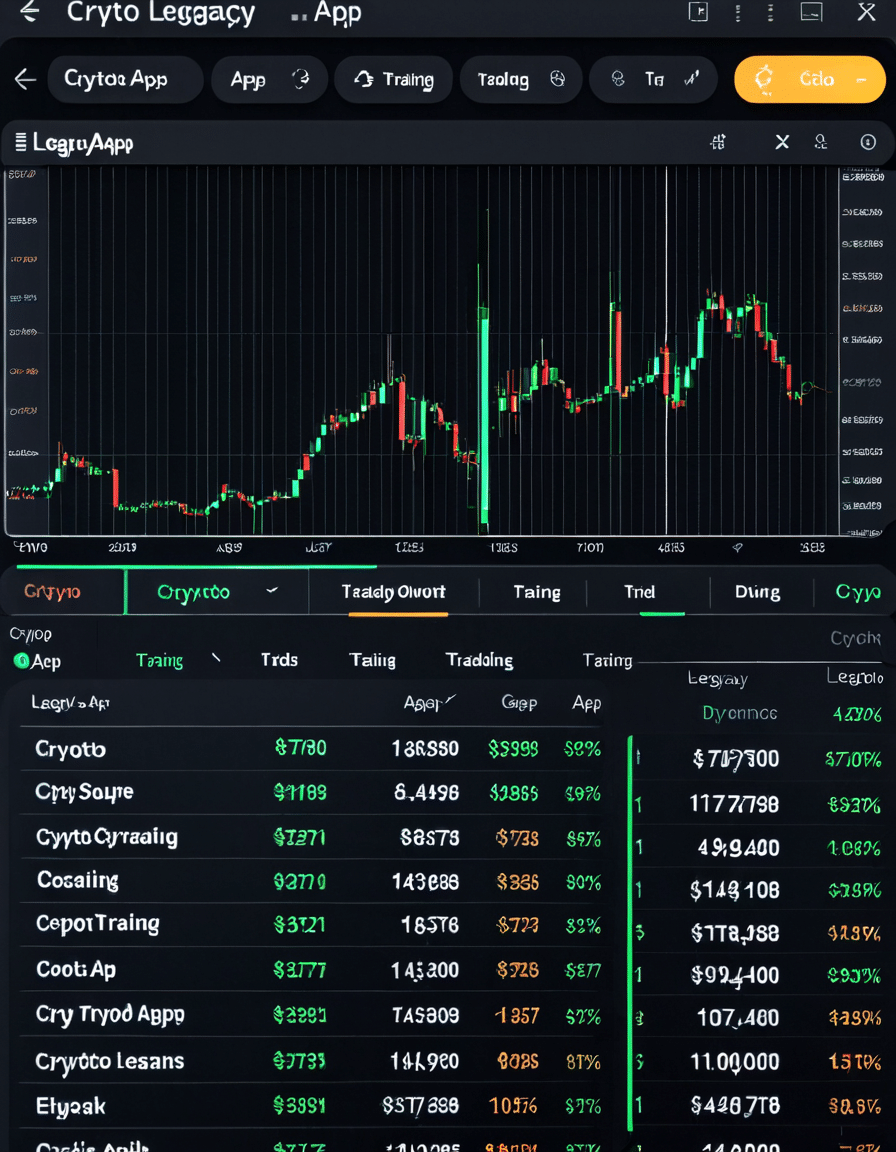Click the cloud icon beside Traiing

364,79
